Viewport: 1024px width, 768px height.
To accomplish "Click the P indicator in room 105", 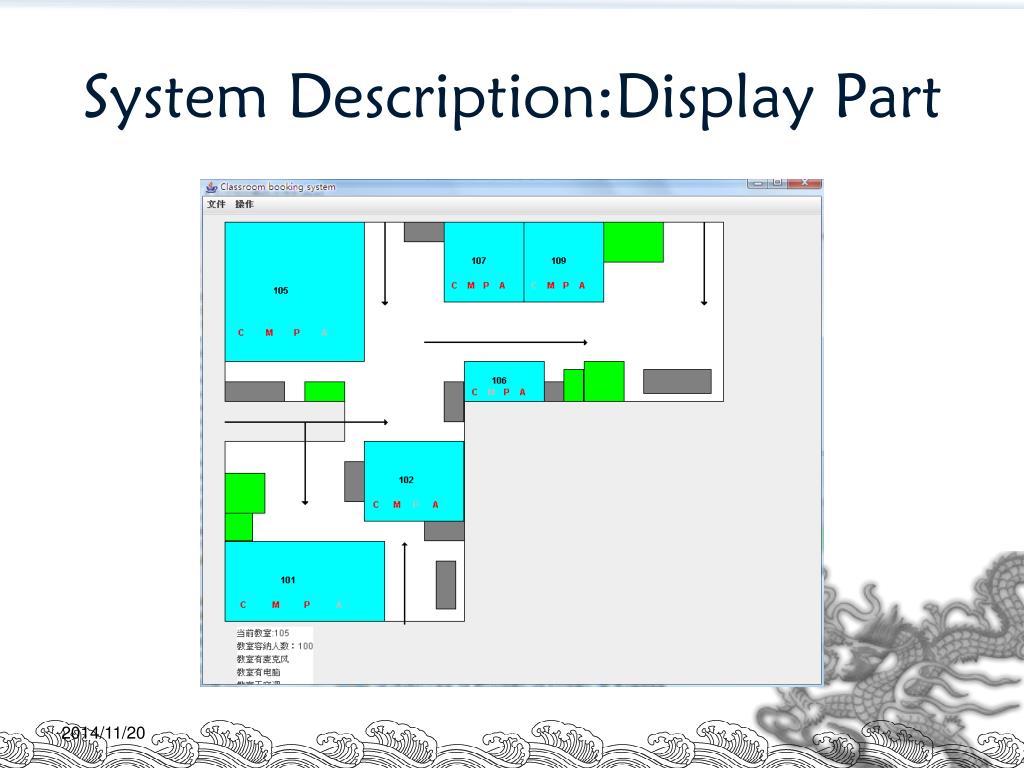I will click(x=296, y=332).
